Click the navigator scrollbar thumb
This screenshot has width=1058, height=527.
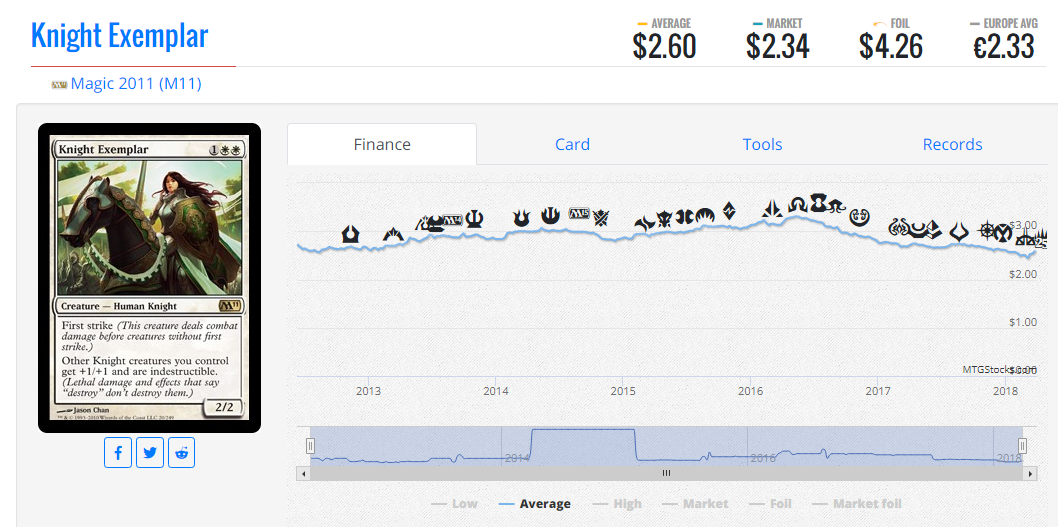[667, 474]
